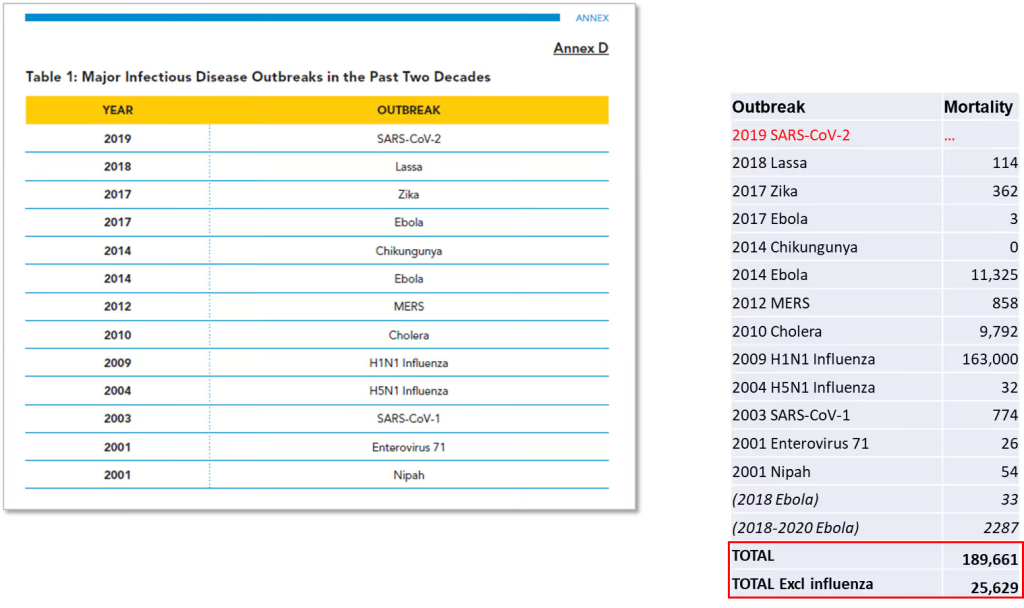Click the 11,325 mortality value

(x=994, y=276)
